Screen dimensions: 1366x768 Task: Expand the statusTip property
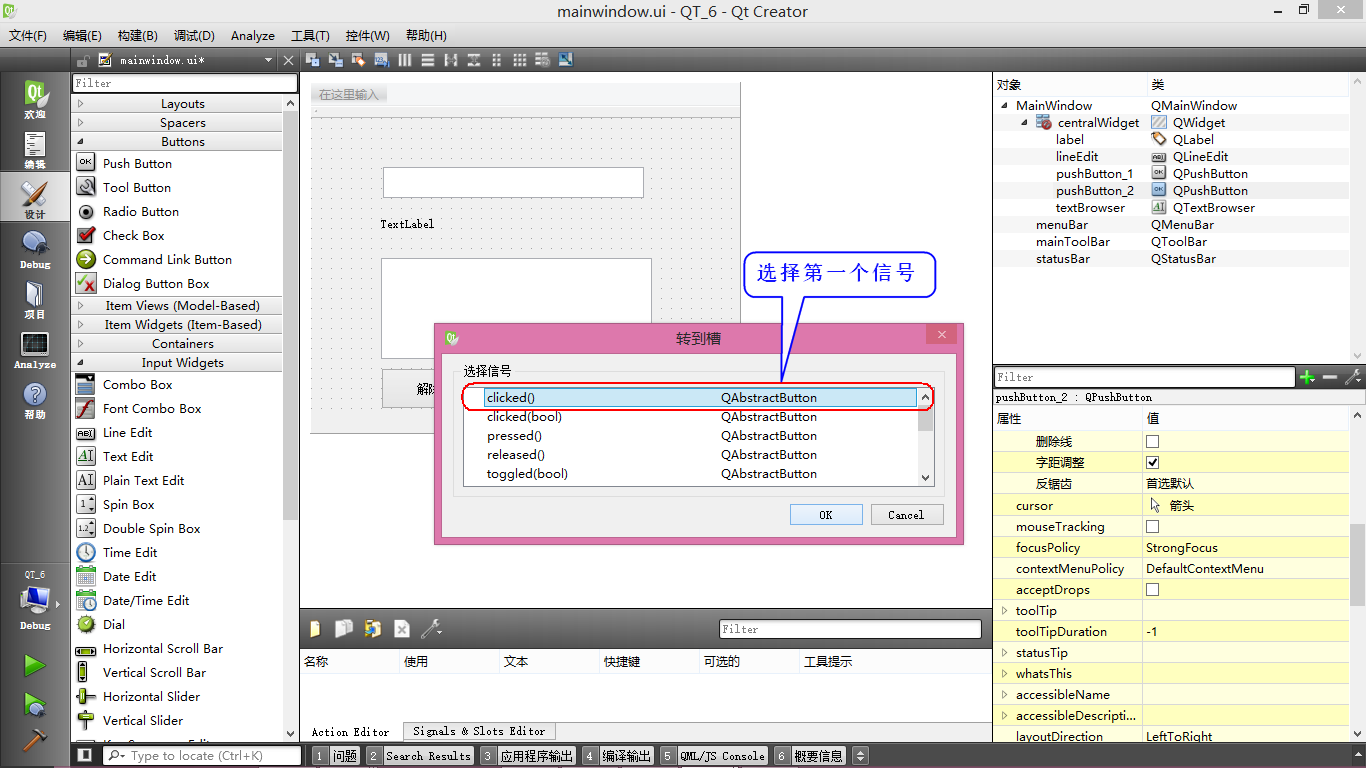(x=1004, y=652)
